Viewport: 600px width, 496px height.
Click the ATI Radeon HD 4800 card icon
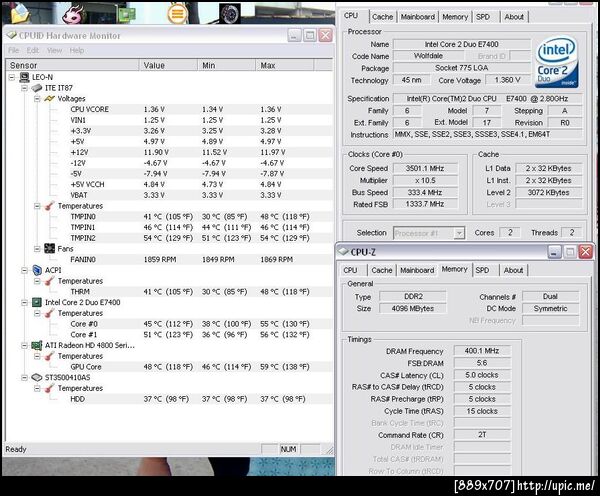pyautogui.click(x=37, y=345)
